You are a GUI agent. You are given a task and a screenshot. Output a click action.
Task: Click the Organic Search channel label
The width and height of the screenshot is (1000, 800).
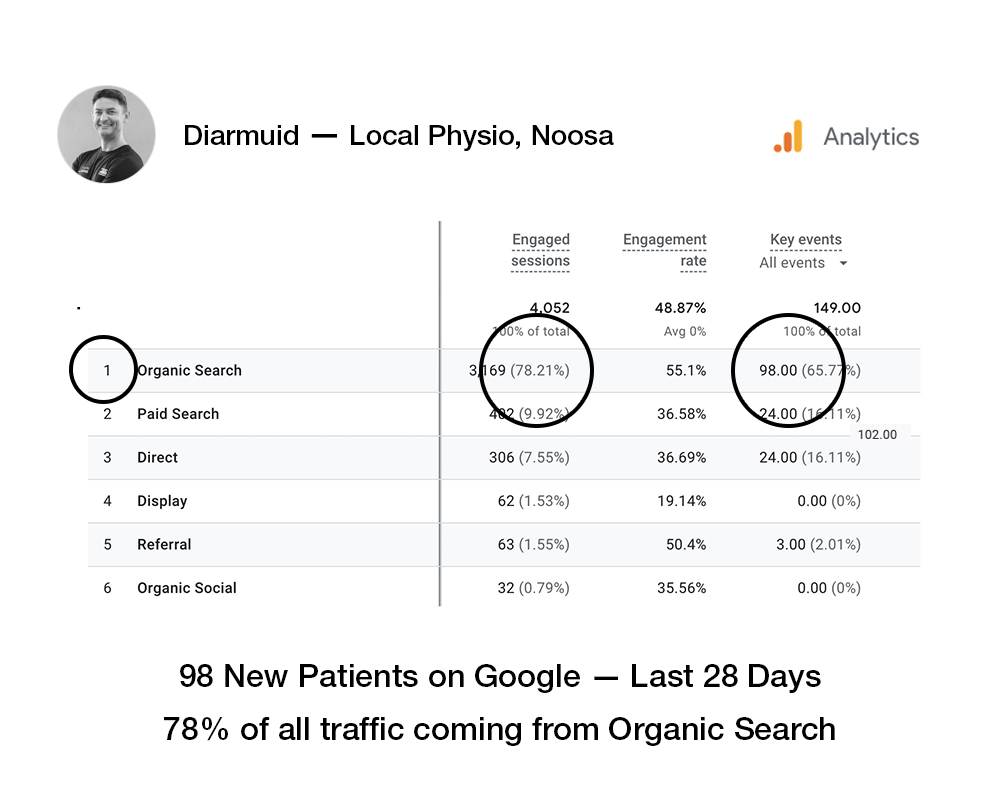[189, 370]
